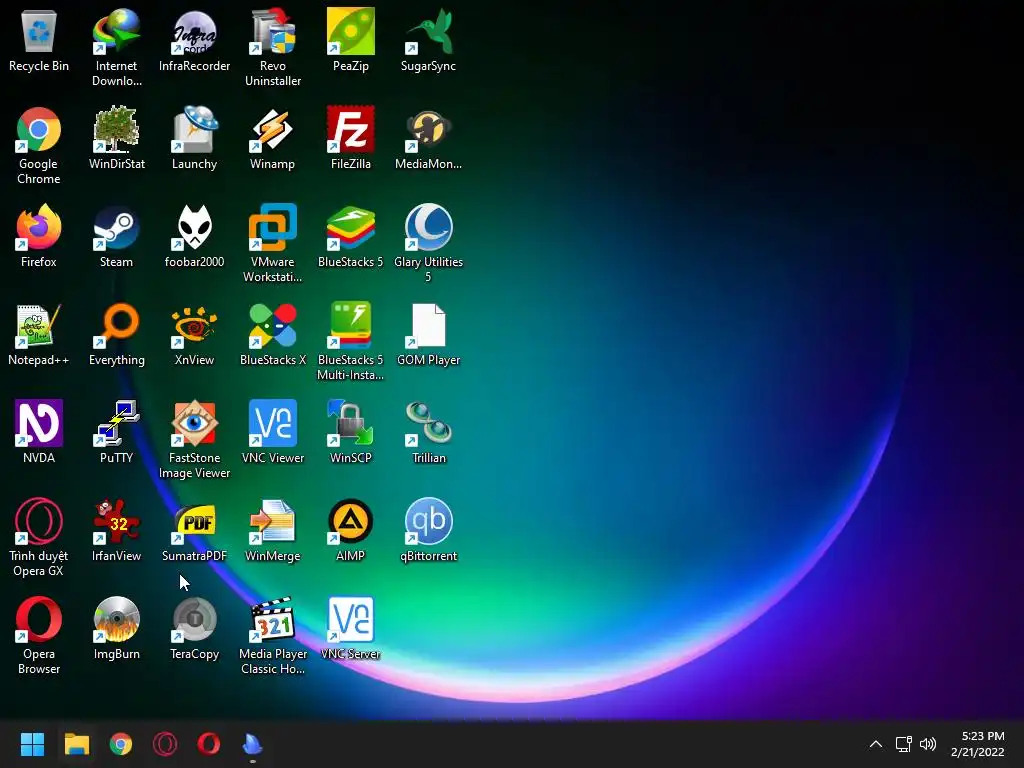
Task: Launch Chrome from the taskbar
Action: click(x=121, y=744)
